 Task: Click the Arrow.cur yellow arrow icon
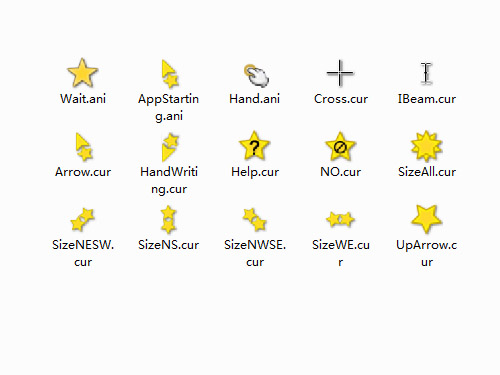pos(83,147)
